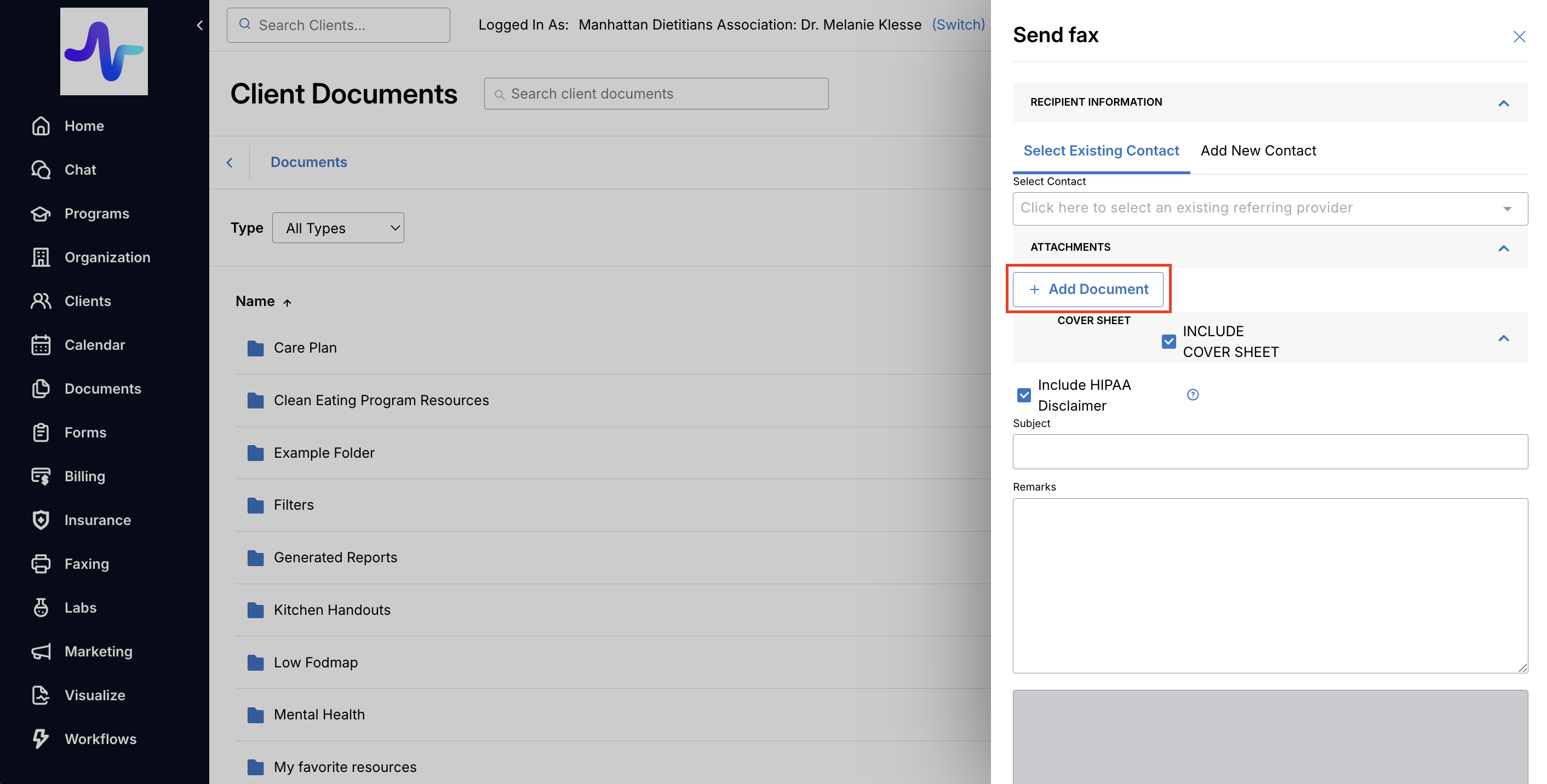Screen dimensions: 1547x784
Task: Switch to the Add New Contact tab
Action: pos(1258,151)
